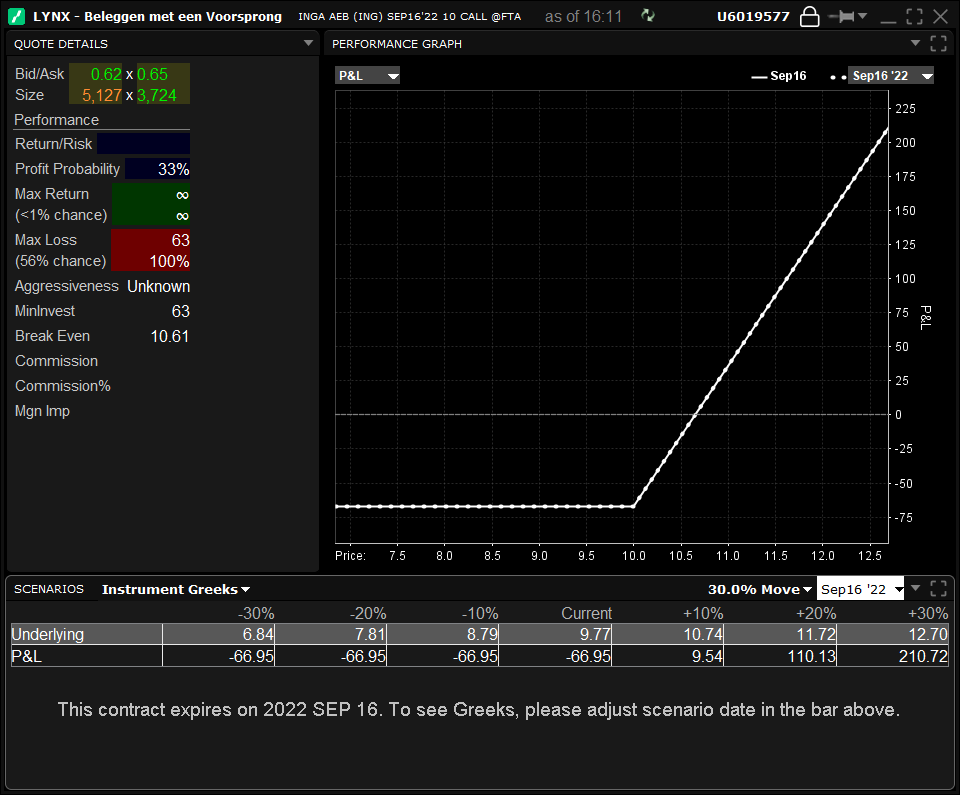This screenshot has width=960, height=795.
Task: Click the Aggressiveness Unknown value
Action: tap(159, 287)
